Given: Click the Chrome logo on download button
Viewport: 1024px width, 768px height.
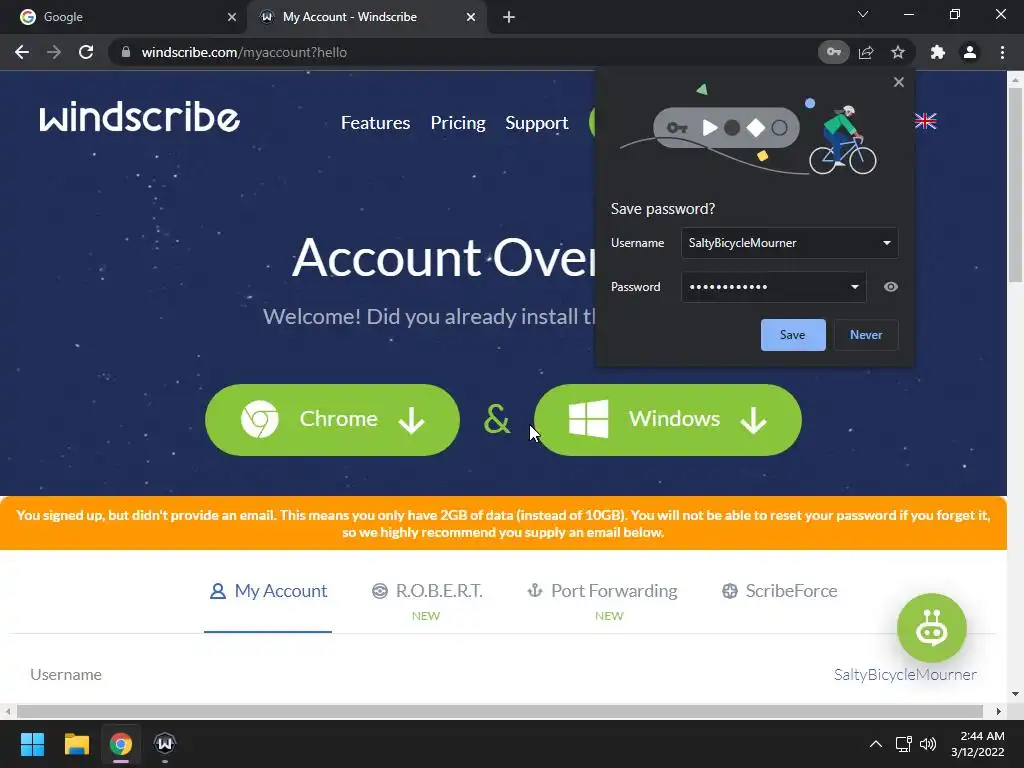Looking at the screenshot, I should pos(259,419).
